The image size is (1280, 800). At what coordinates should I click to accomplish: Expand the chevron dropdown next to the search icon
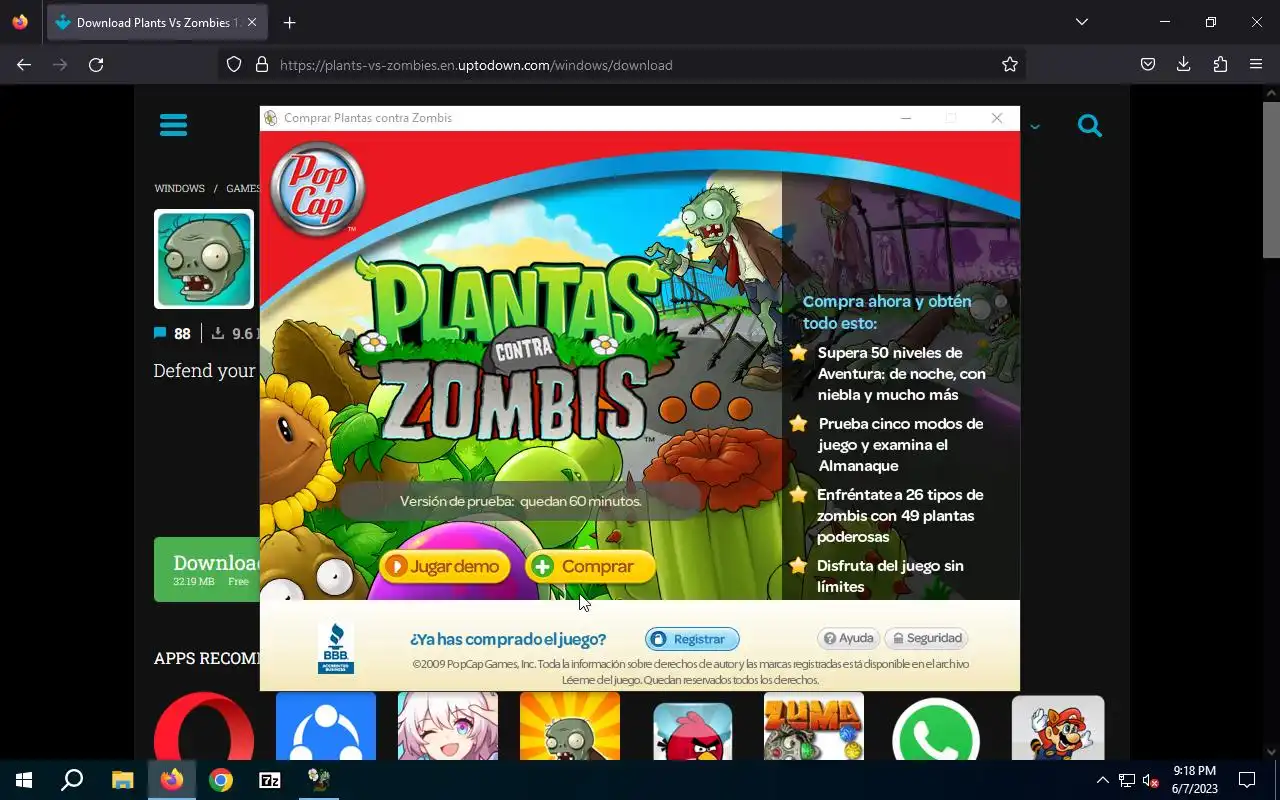[x=1035, y=127]
